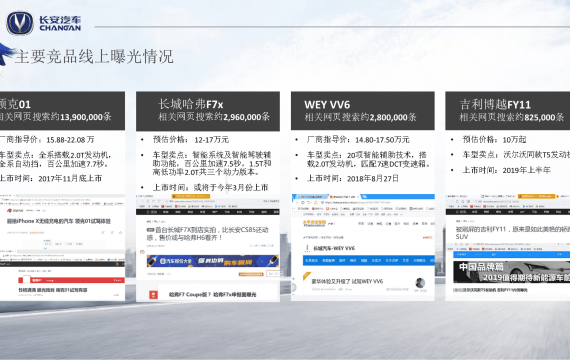Select the 长城哈弗F7x card heading
Viewport: 570px width, 360px height.
(190, 104)
